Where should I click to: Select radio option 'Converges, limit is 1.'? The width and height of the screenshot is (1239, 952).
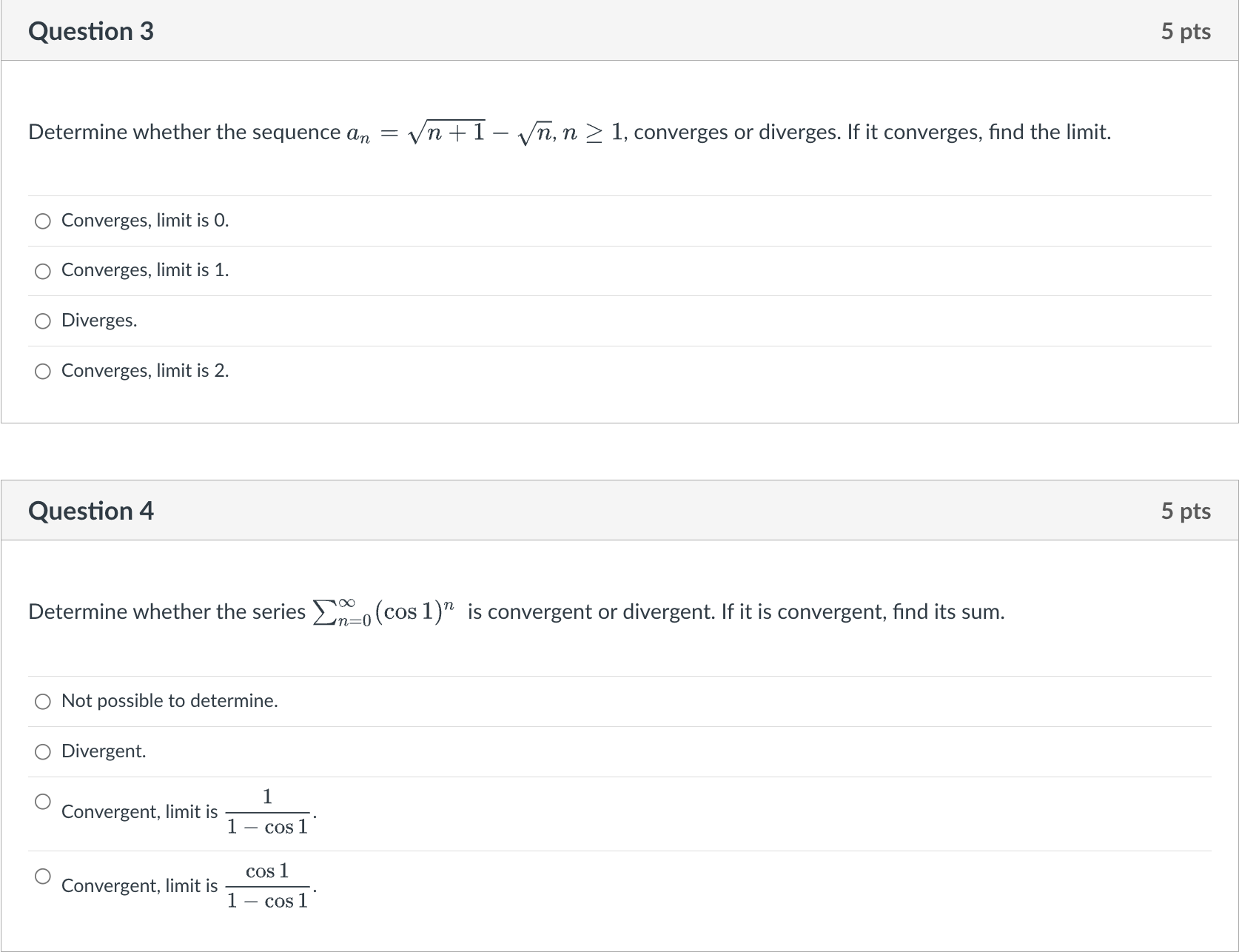coord(42,271)
